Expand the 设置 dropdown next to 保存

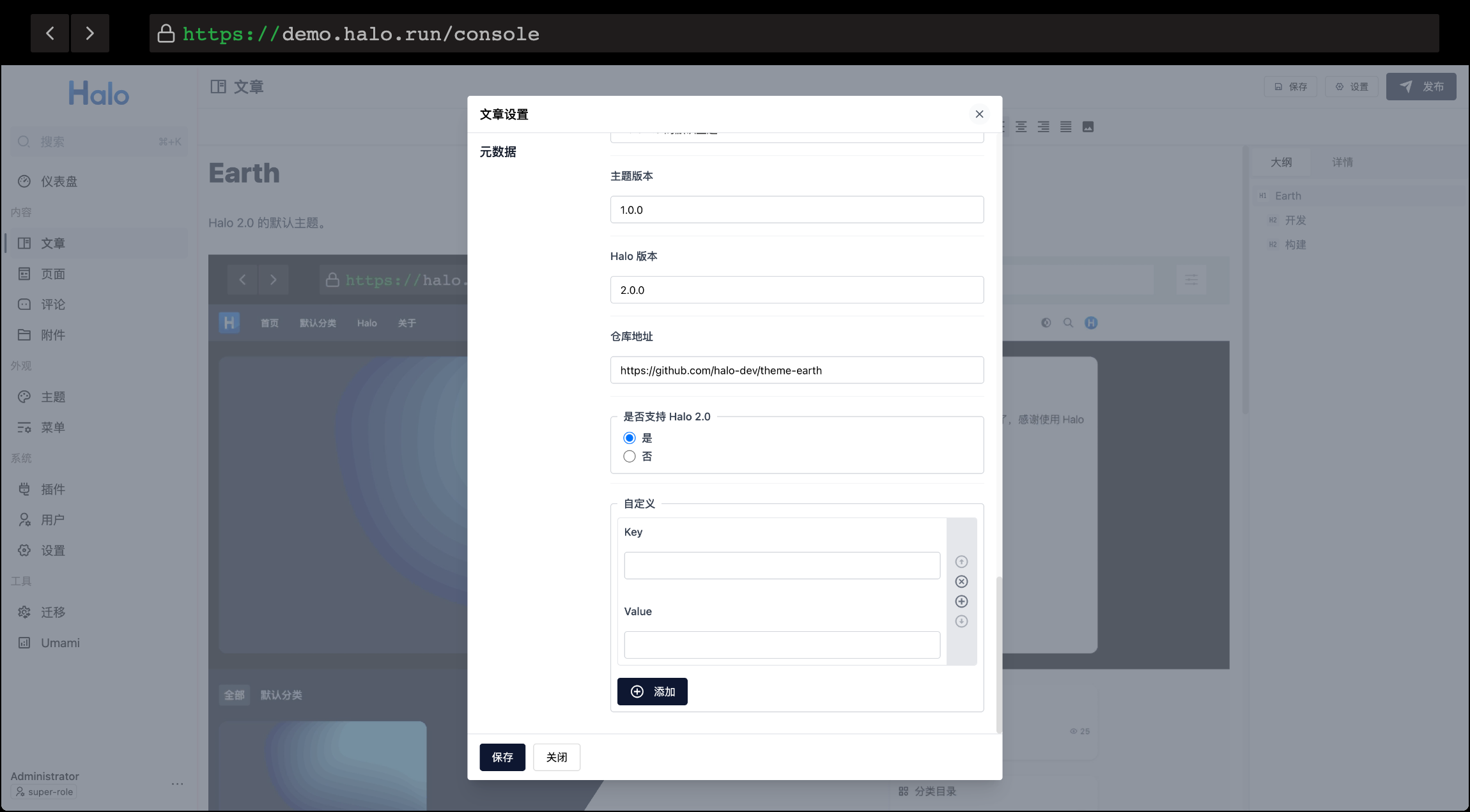(x=1350, y=86)
